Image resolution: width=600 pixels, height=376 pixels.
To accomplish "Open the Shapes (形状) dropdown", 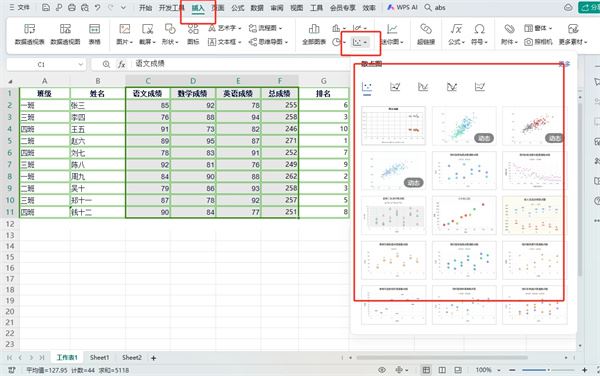I will (x=170, y=34).
